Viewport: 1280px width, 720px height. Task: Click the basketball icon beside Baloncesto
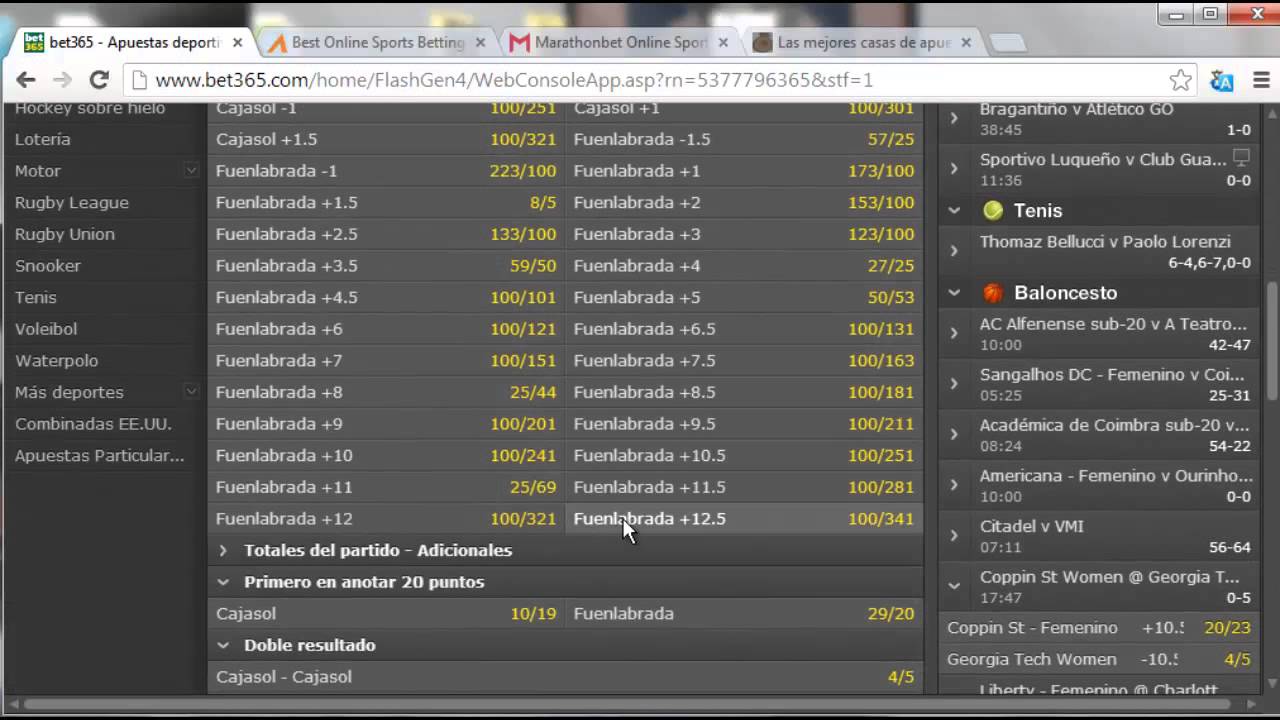pyautogui.click(x=993, y=293)
